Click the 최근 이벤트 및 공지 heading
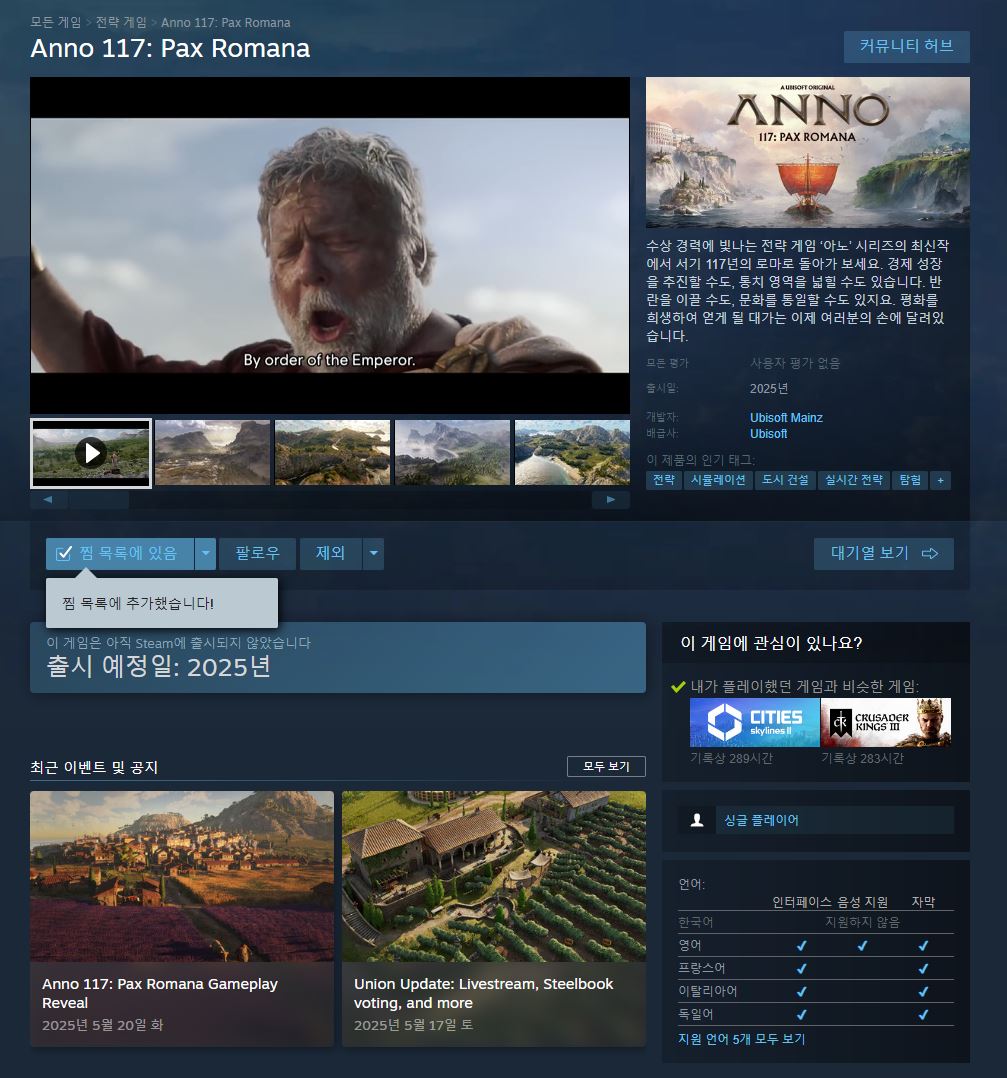 point(94,767)
